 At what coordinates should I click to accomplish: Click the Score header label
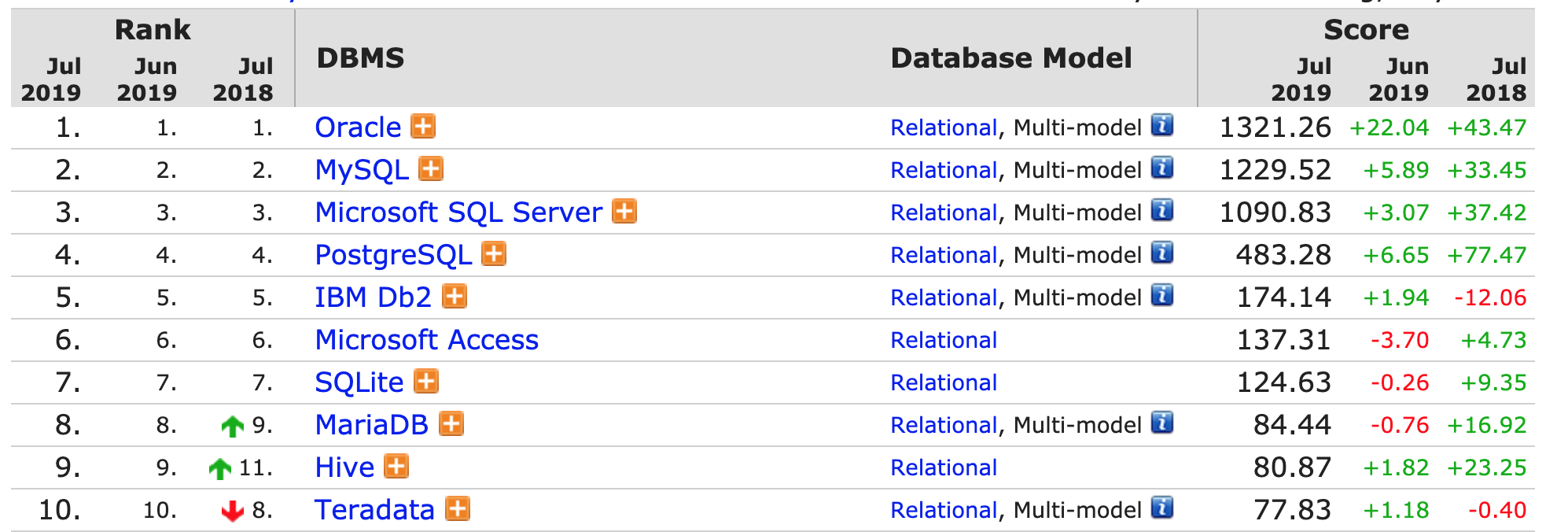coord(1366,30)
